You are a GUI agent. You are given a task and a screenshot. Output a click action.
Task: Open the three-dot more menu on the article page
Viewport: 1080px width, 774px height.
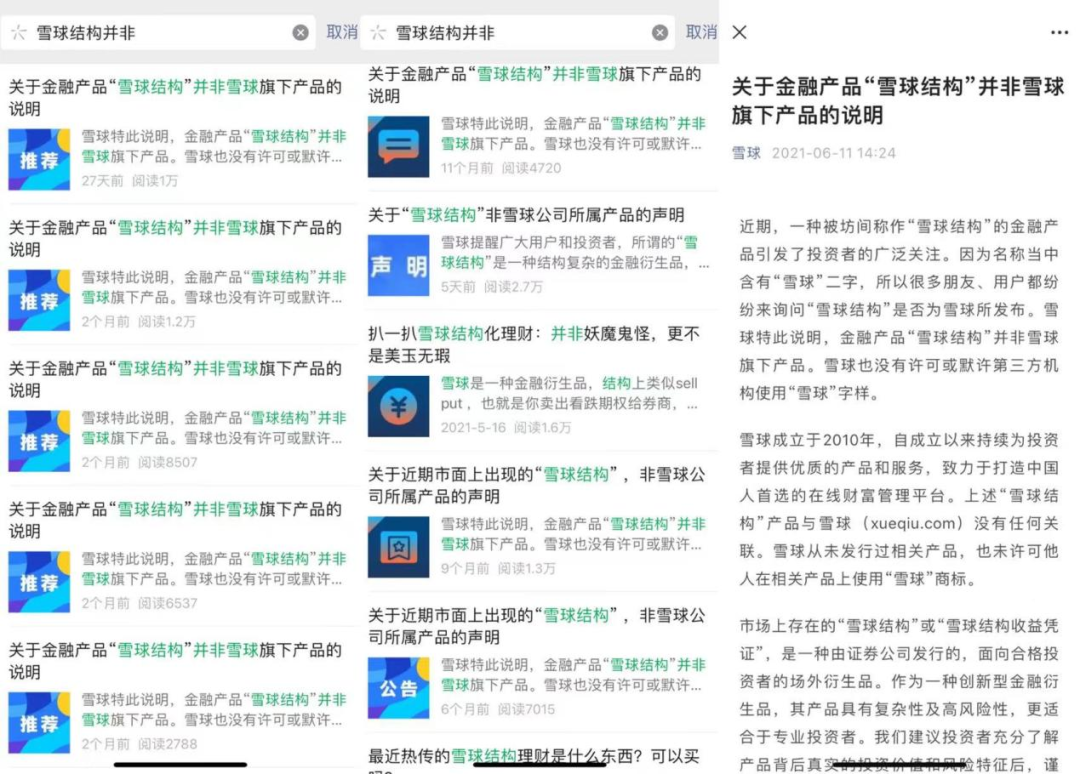coord(1059,32)
